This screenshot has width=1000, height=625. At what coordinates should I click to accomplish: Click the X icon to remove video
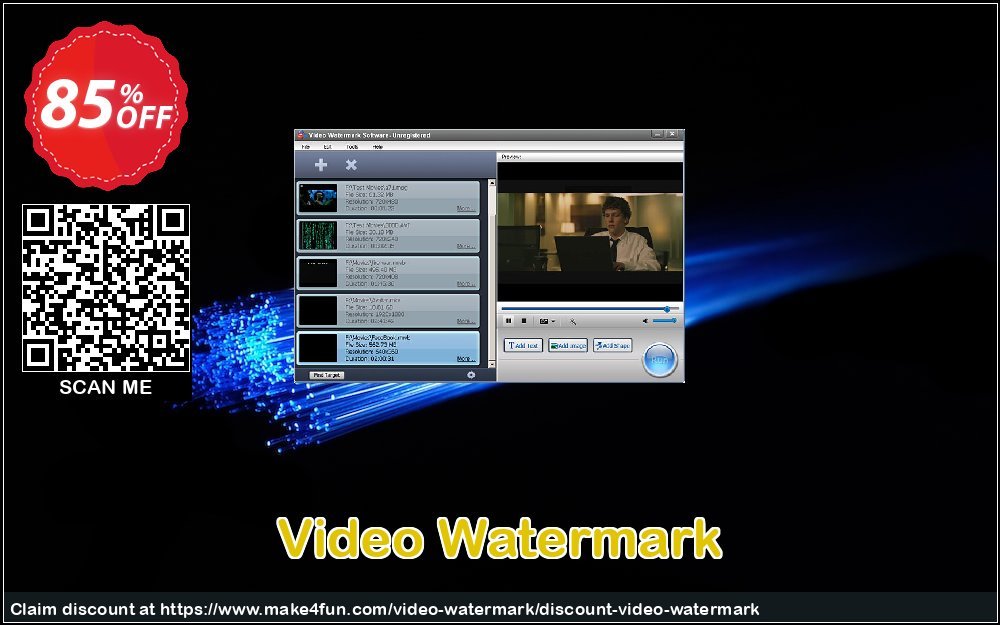351,165
